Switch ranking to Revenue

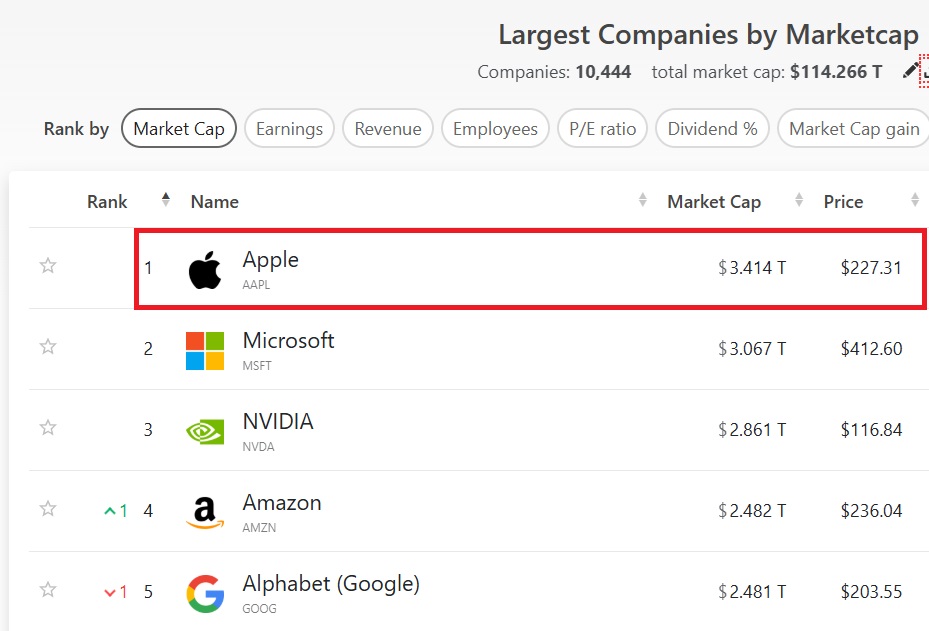click(x=388, y=129)
